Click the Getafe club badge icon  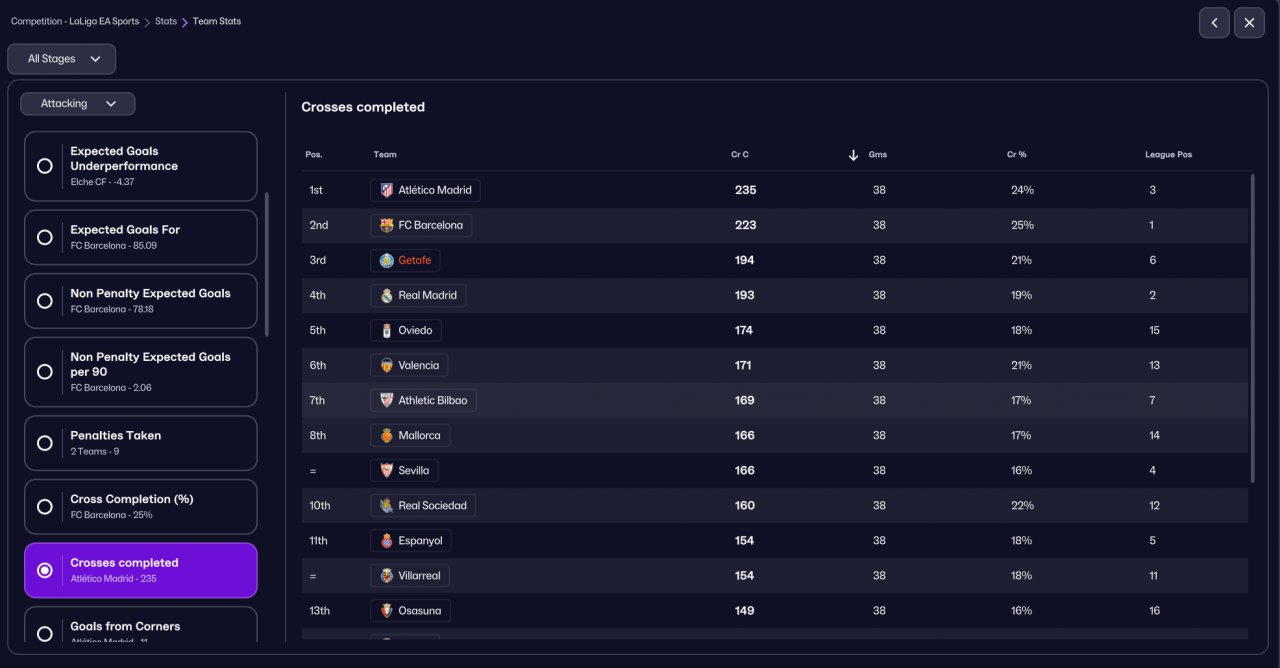point(387,260)
